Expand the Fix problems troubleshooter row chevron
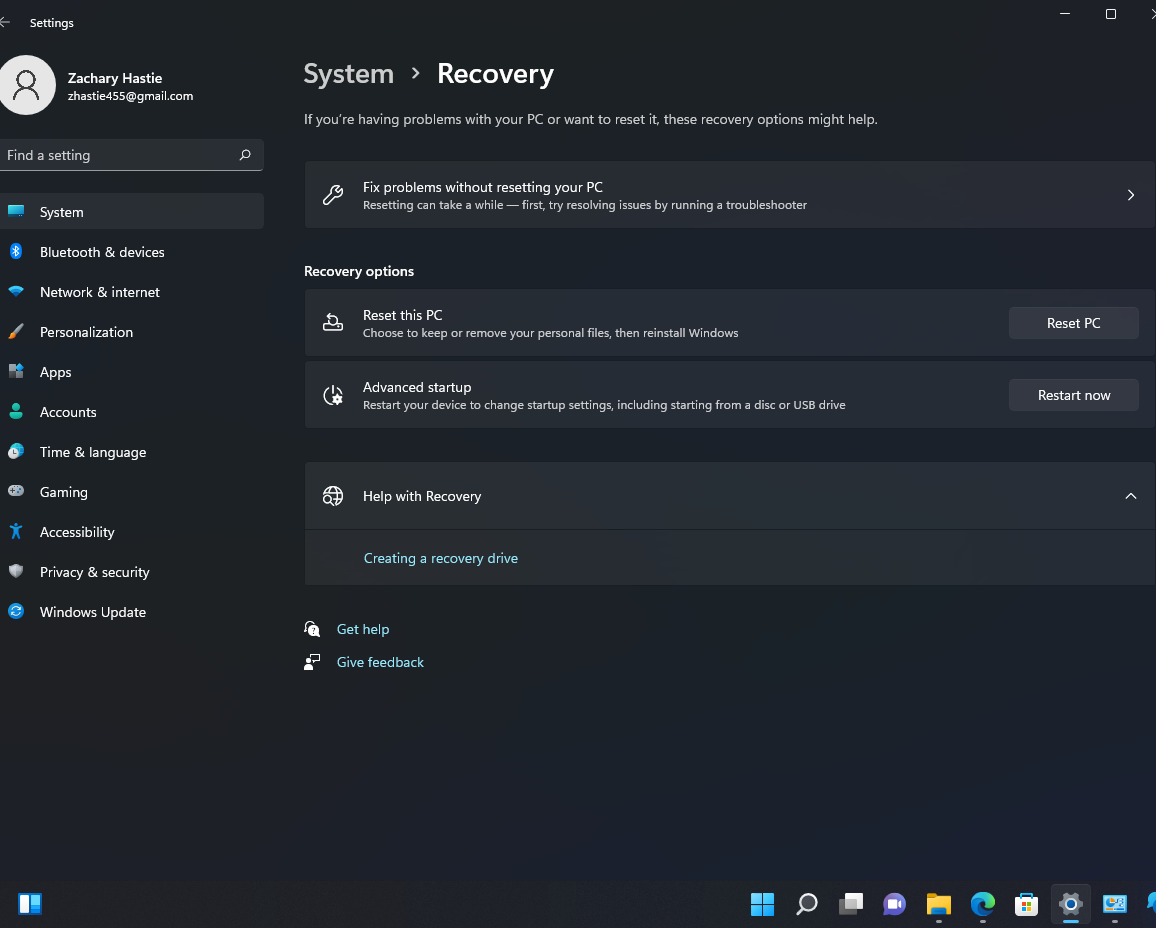Image resolution: width=1156 pixels, height=928 pixels. pos(1131,195)
